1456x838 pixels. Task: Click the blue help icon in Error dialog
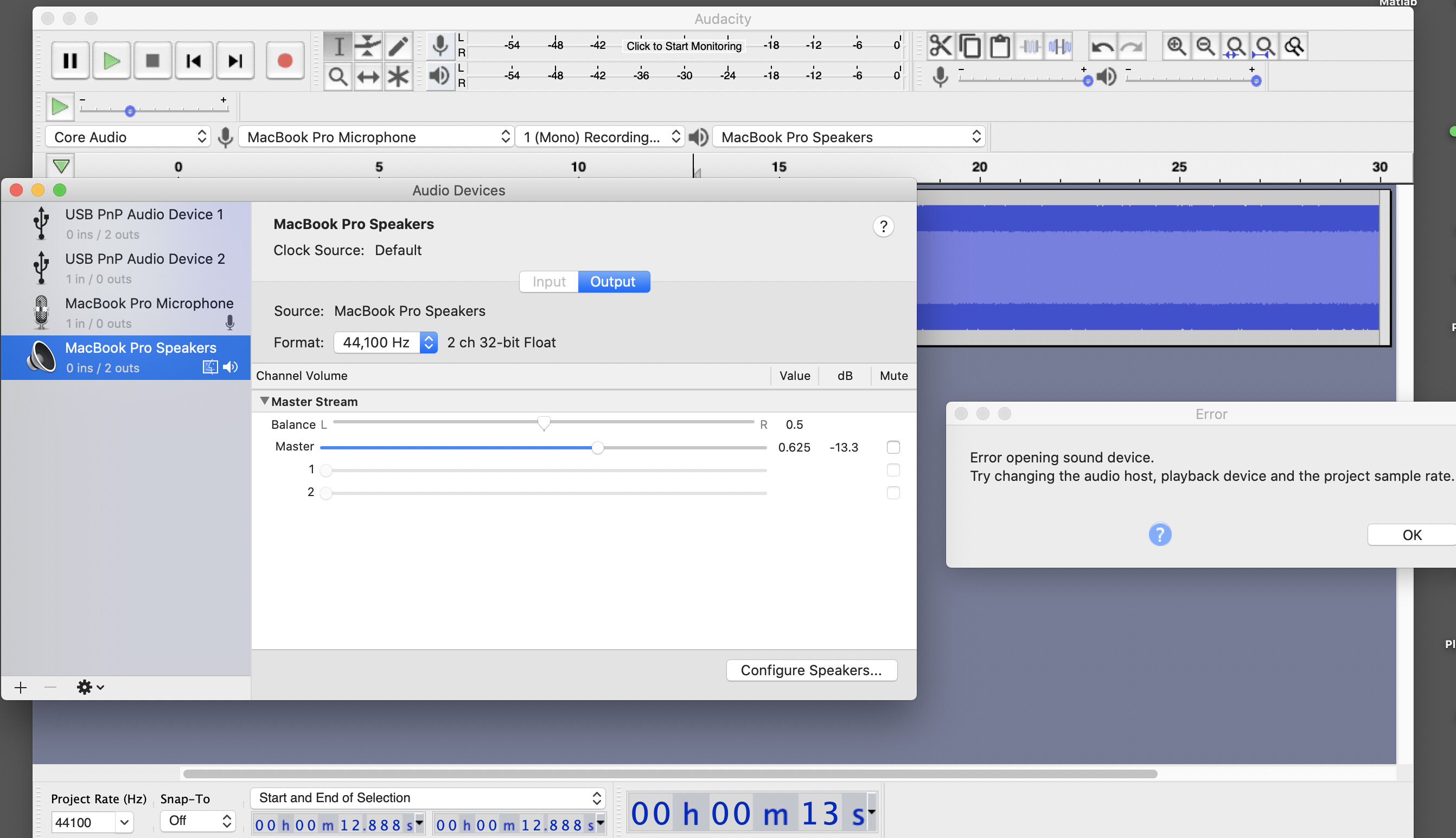coord(1160,534)
